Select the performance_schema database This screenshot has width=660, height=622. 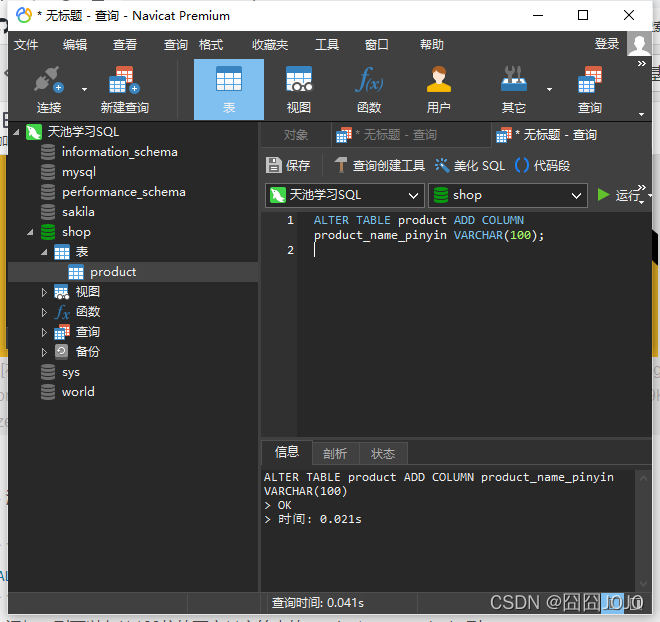point(124,192)
